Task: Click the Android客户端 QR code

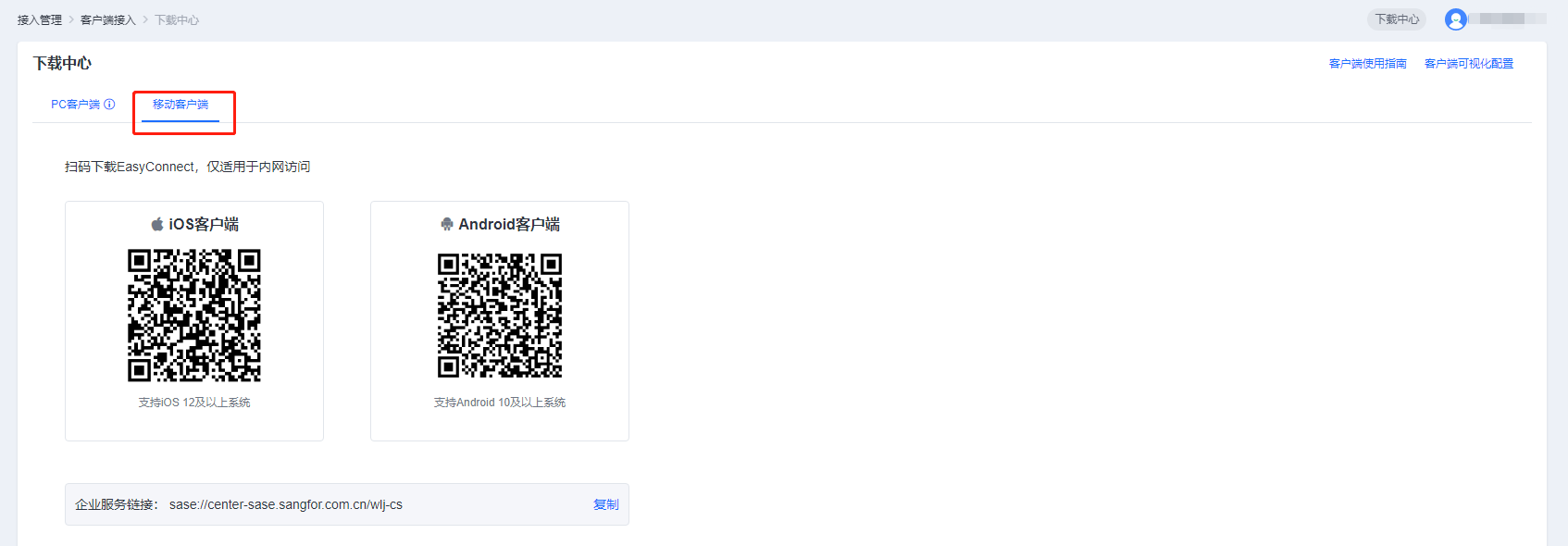Action: click(x=500, y=316)
